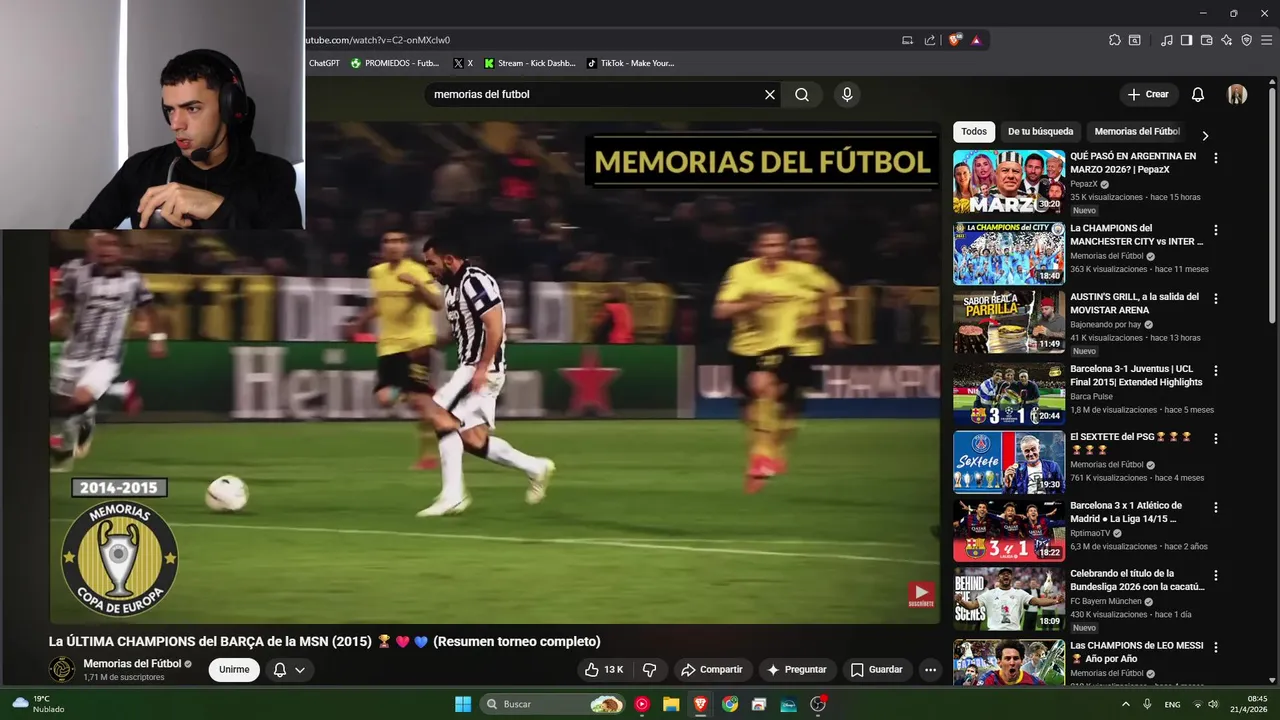The image size is (1280, 720).
Task: Show hidden system tray icons chevron
Action: pos(1126,704)
